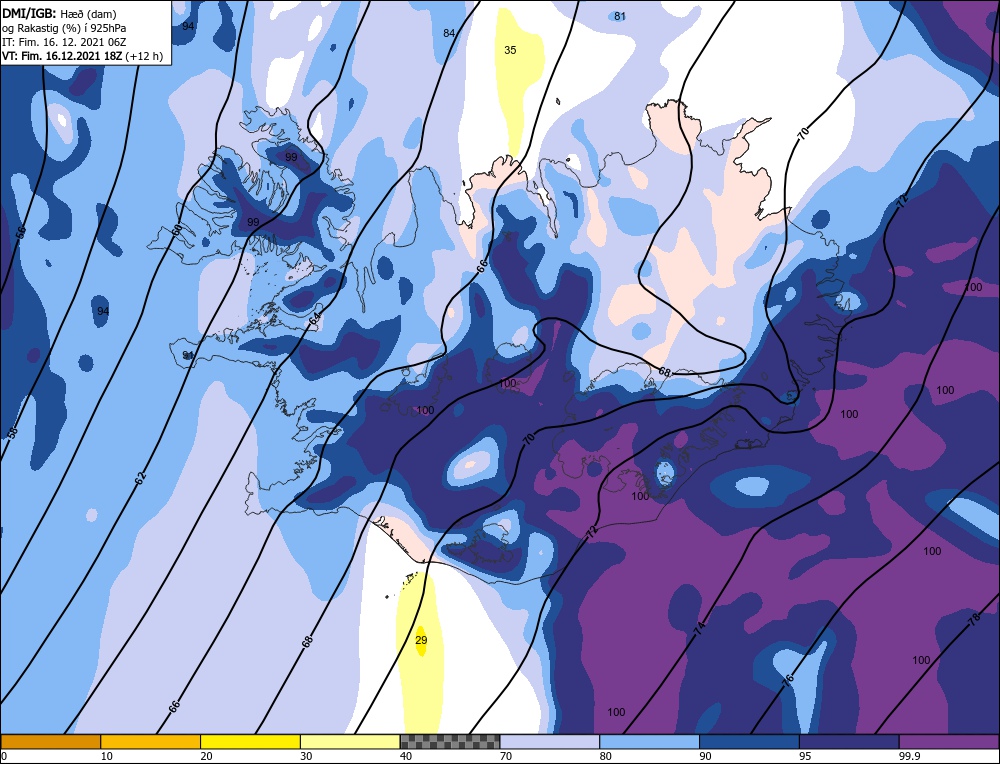Click the '62' contour label

(140, 478)
